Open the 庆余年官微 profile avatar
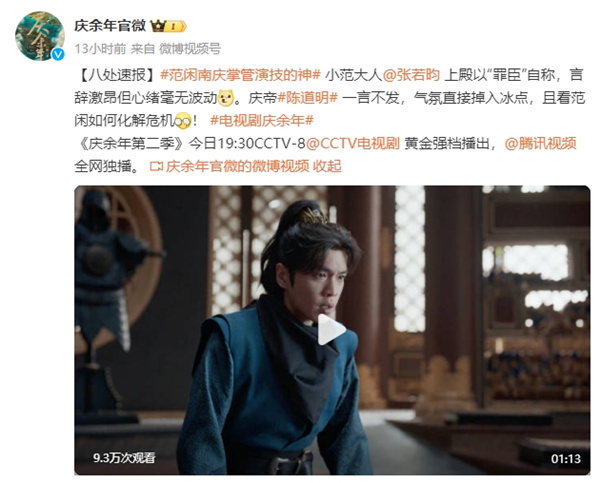 39,36
